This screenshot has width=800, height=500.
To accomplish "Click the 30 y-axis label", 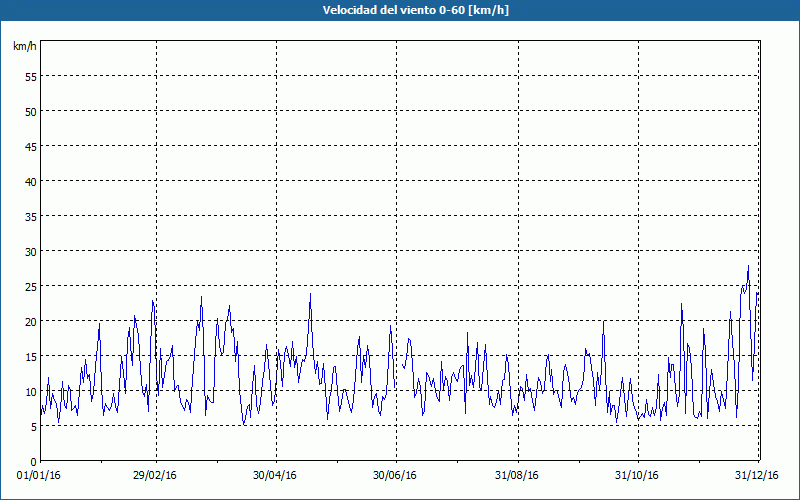I will click(31, 252).
